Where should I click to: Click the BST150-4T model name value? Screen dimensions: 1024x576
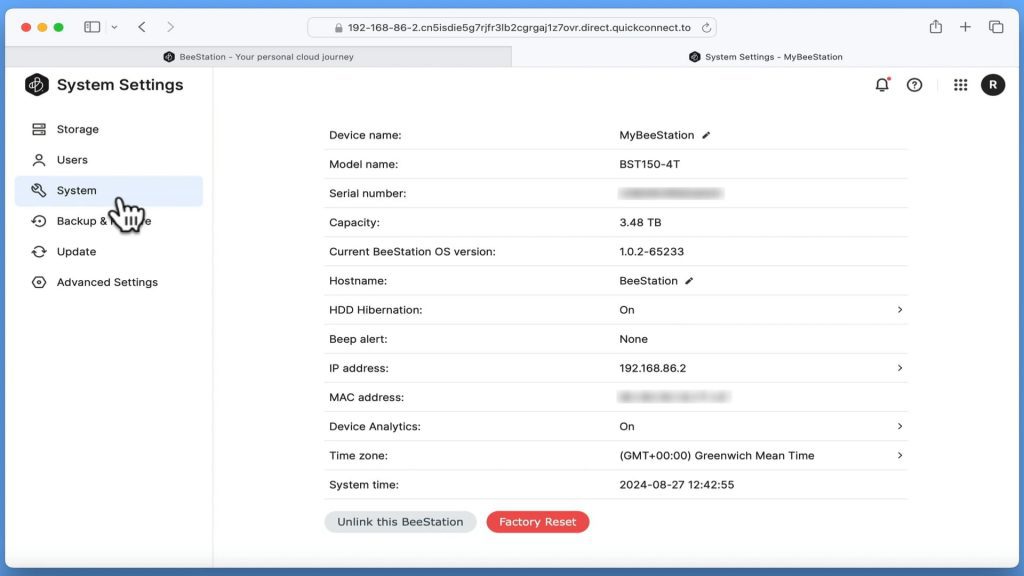pos(649,165)
